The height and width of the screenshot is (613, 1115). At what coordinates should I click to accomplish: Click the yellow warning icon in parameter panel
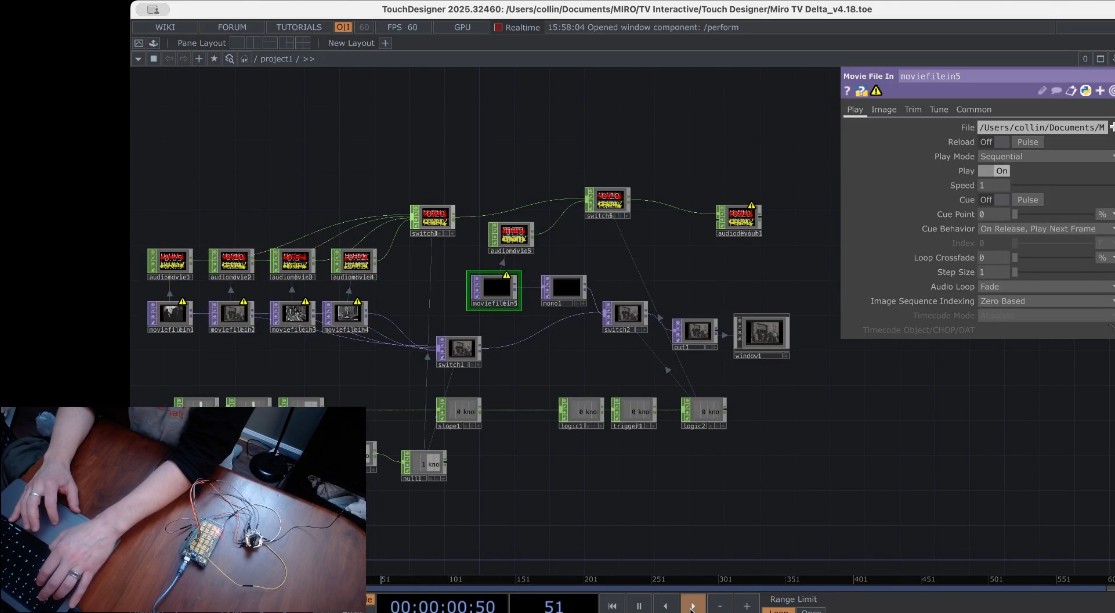(876, 91)
